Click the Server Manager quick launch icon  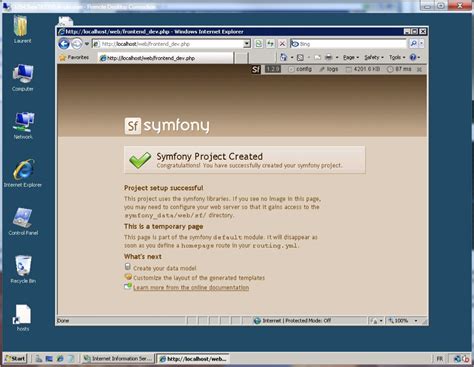(39, 359)
